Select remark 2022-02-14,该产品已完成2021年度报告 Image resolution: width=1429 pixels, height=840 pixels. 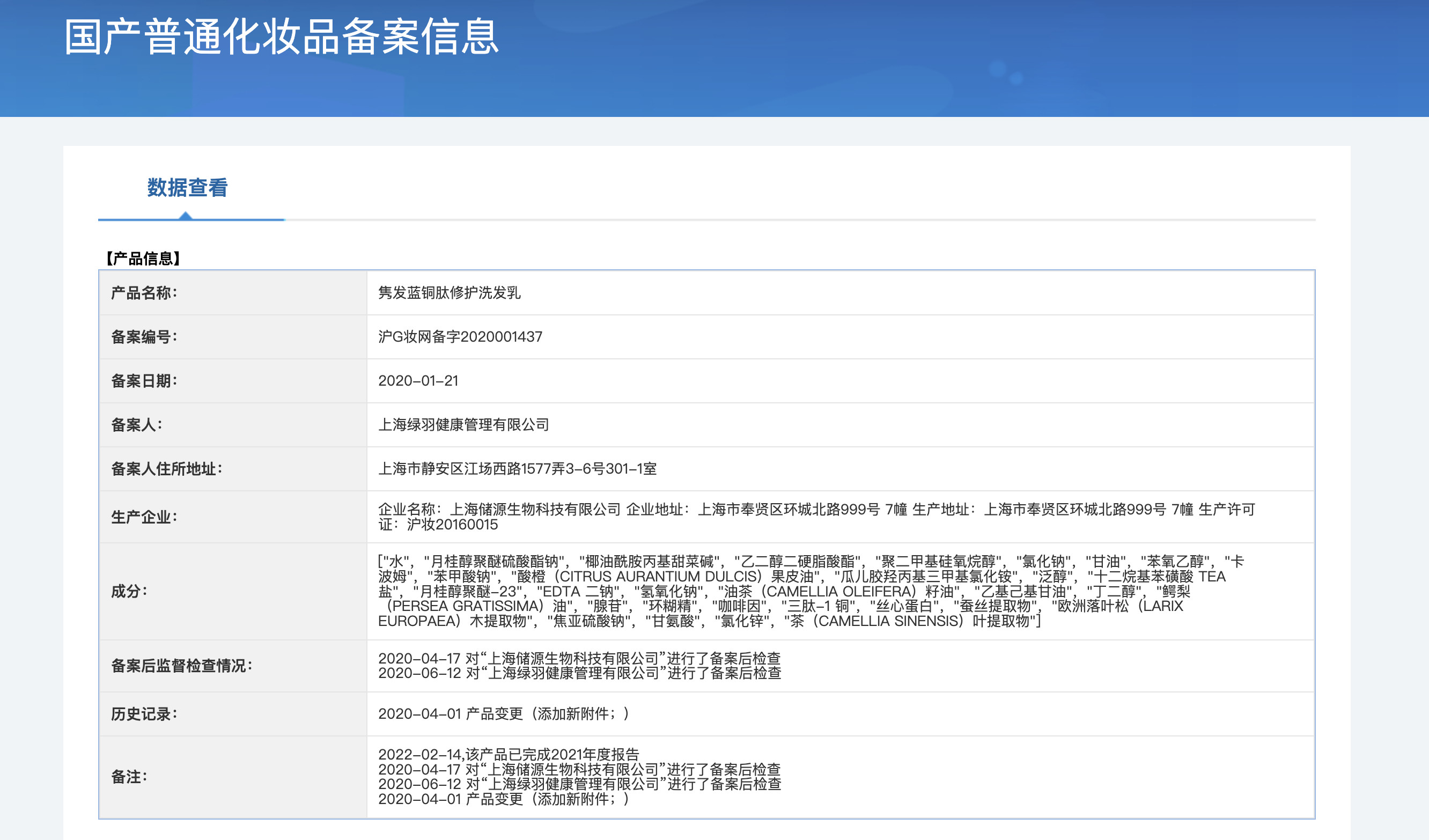point(508,754)
